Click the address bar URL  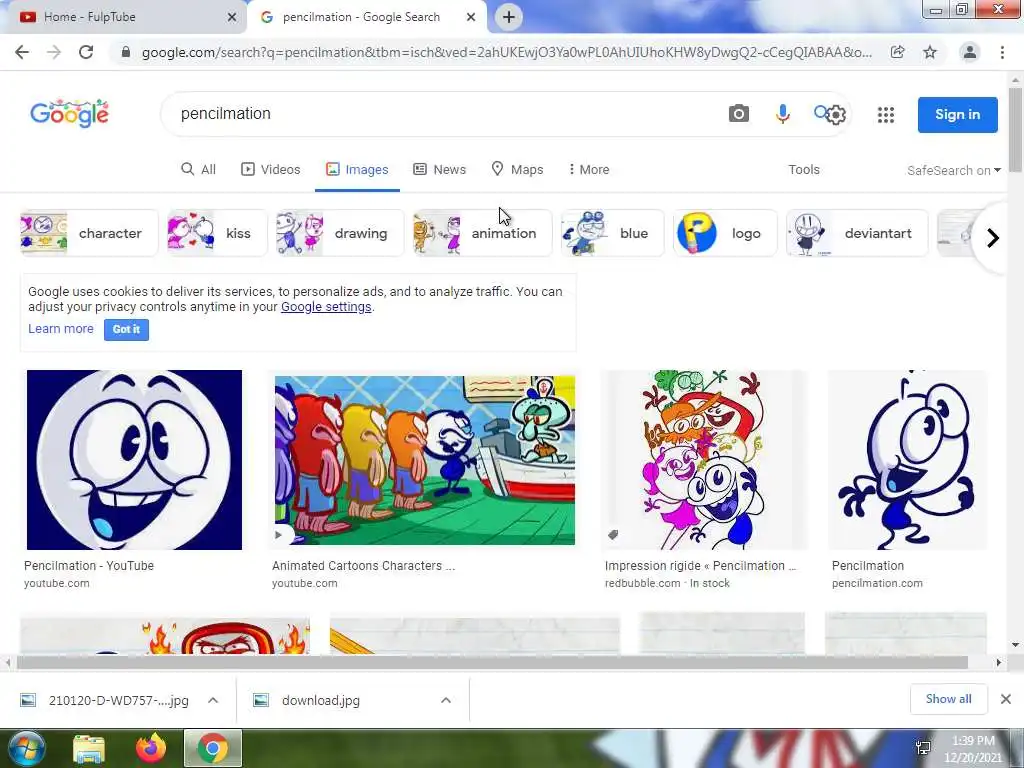(507, 52)
